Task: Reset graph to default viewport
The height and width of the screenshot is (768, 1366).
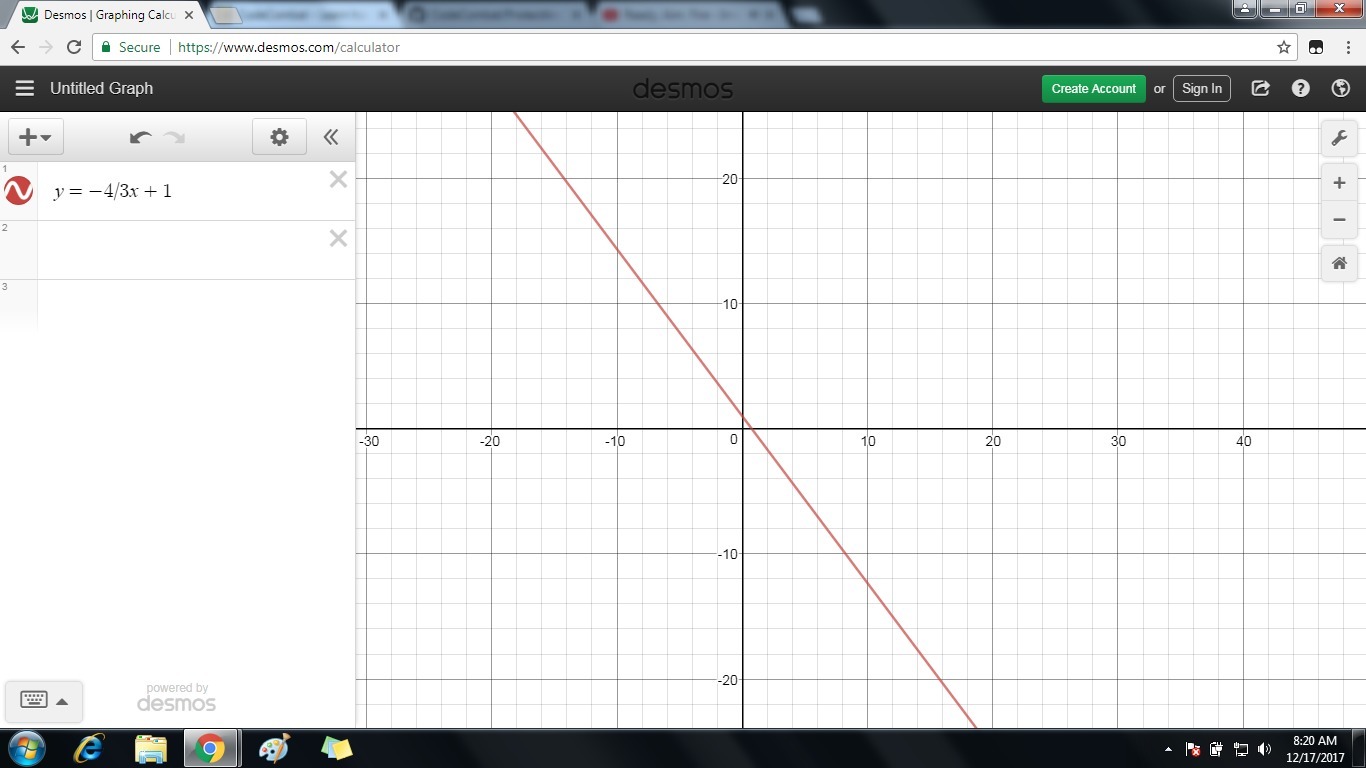Action: tap(1339, 264)
